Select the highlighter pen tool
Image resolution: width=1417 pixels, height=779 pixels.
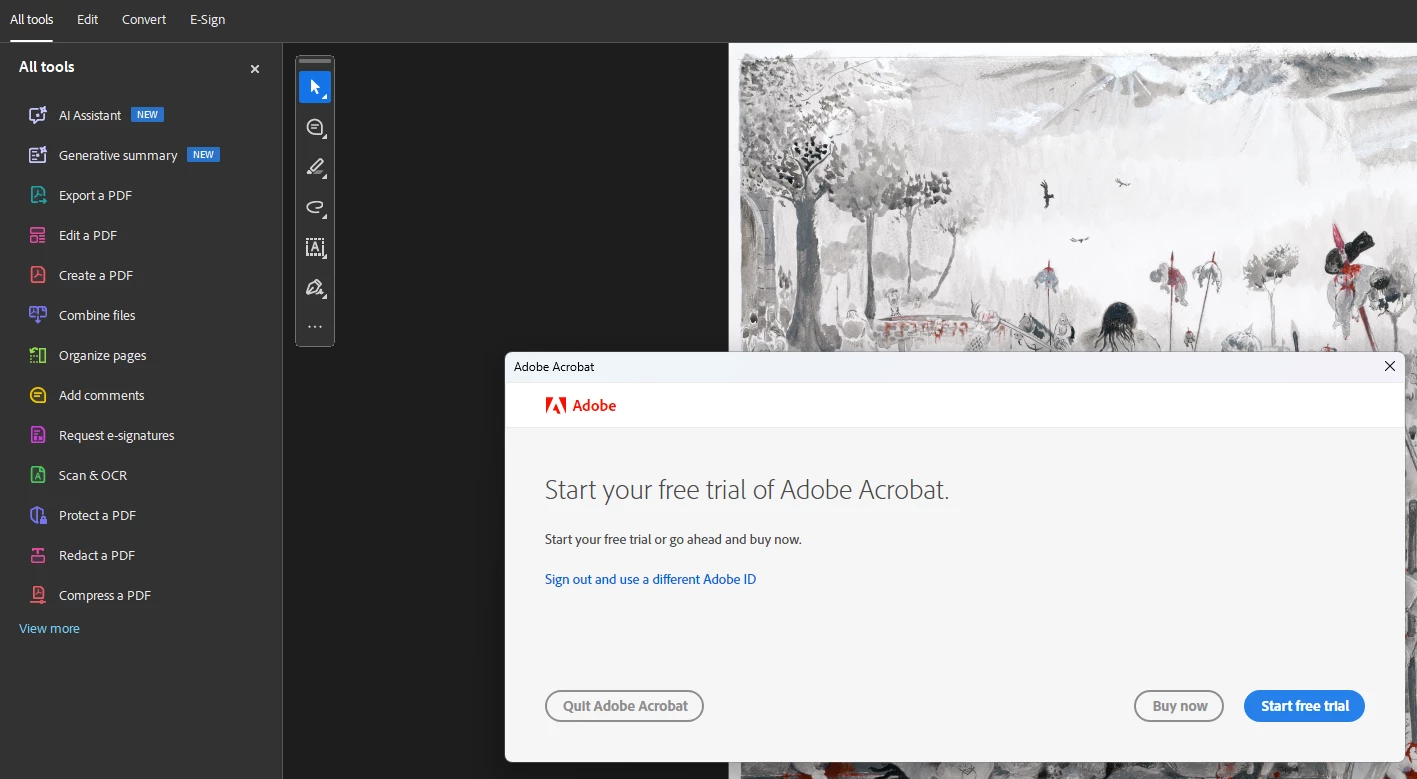click(315, 167)
